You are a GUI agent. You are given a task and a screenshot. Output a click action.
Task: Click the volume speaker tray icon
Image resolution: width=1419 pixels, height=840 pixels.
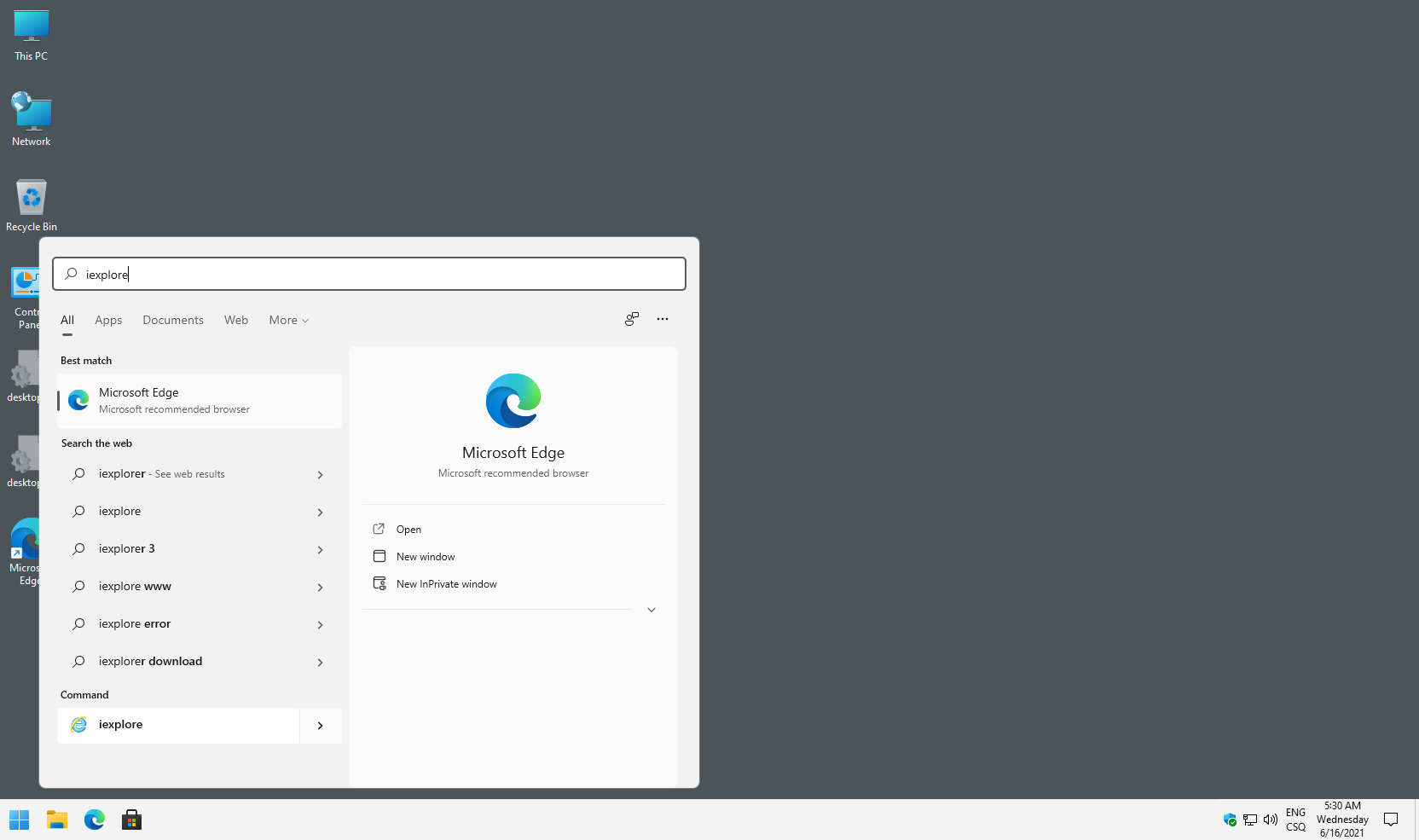[1270, 820]
